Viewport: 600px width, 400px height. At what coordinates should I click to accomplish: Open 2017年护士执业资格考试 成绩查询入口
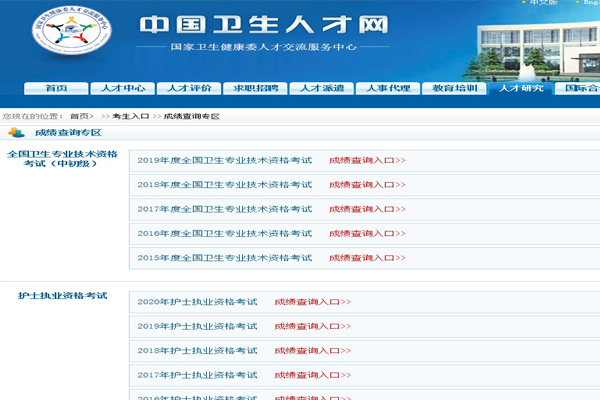coord(313,375)
